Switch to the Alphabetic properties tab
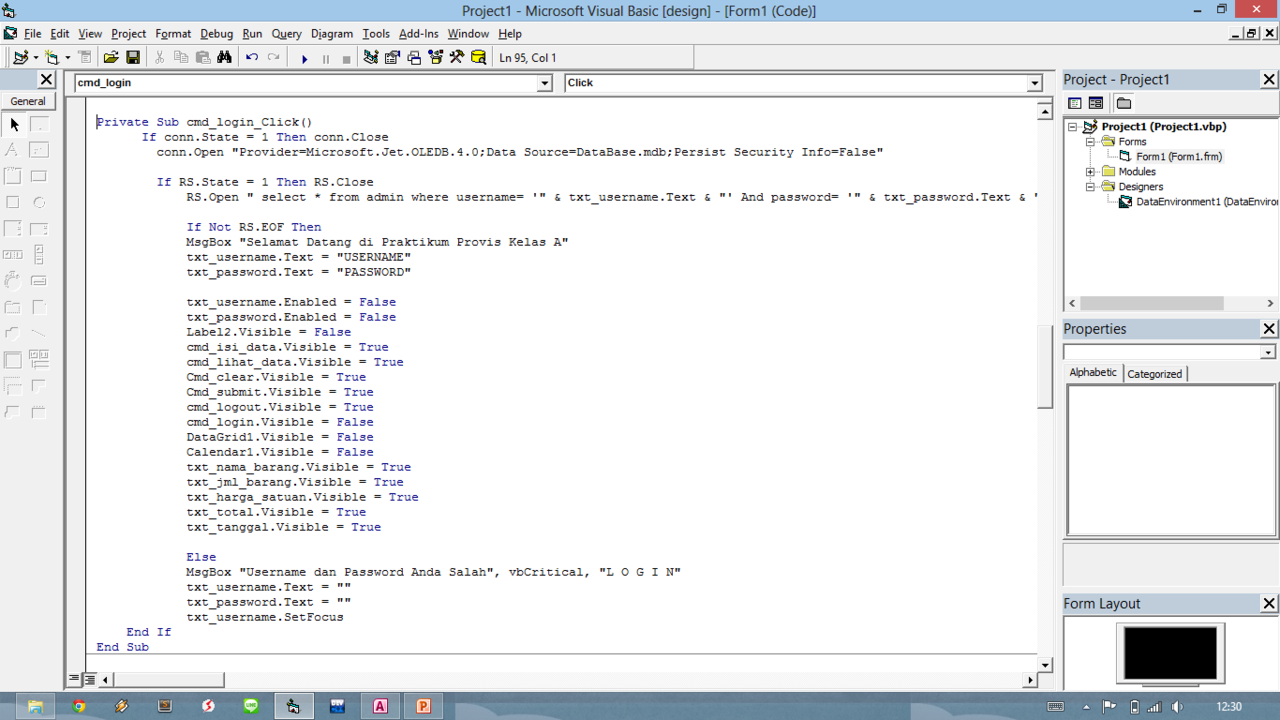The height and width of the screenshot is (720, 1280). tap(1093, 372)
